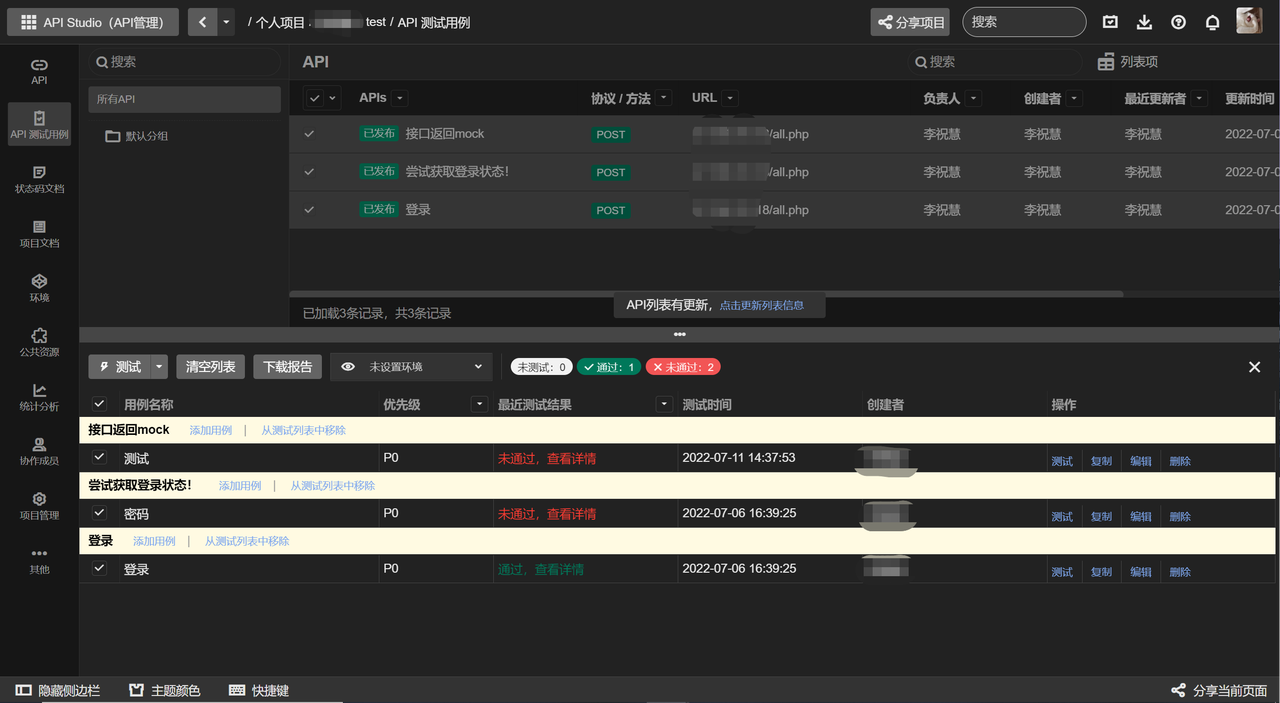Open dropdown arrow beside 测试 button
The width and height of the screenshot is (1280, 703).
pyautogui.click(x=160, y=367)
